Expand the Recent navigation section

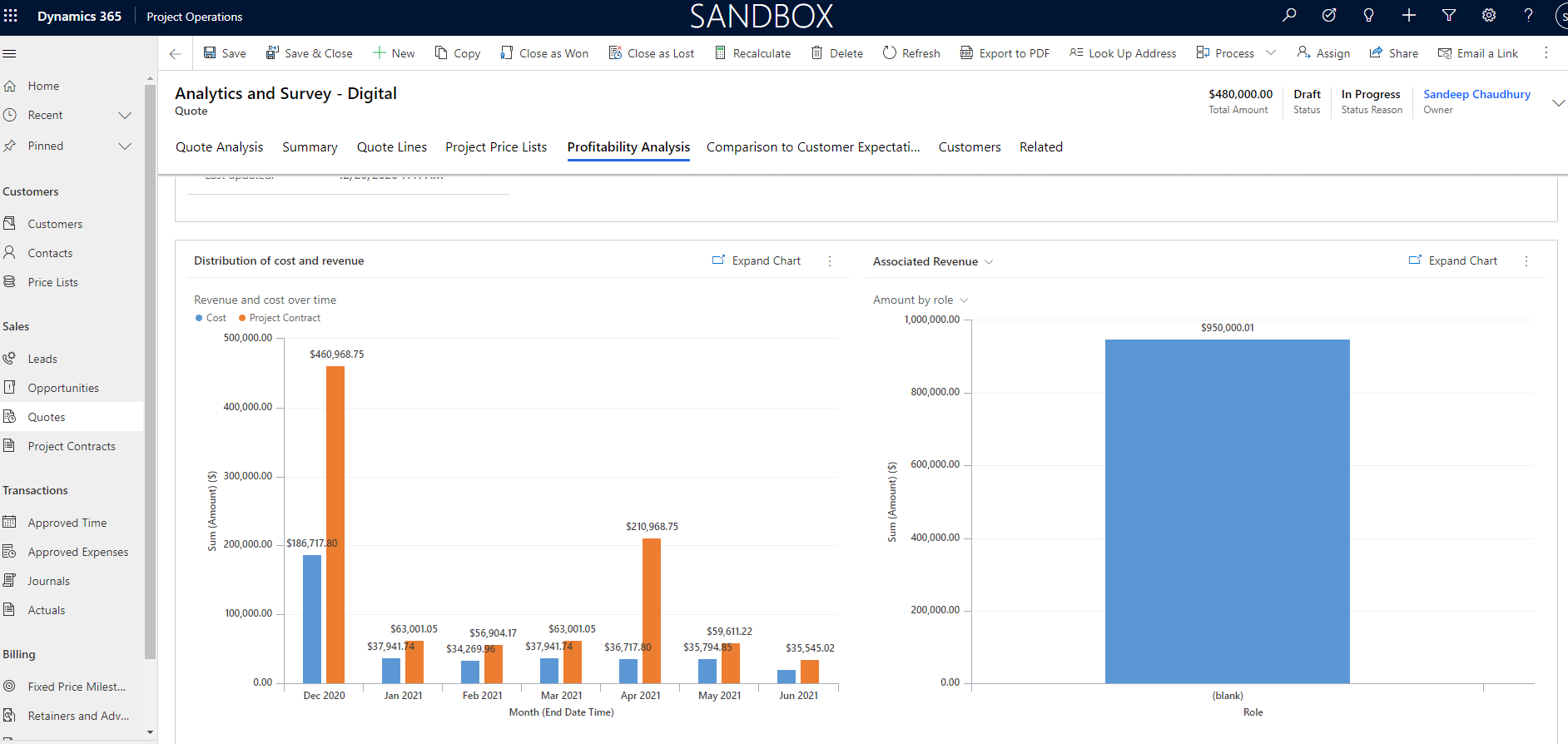click(x=125, y=115)
